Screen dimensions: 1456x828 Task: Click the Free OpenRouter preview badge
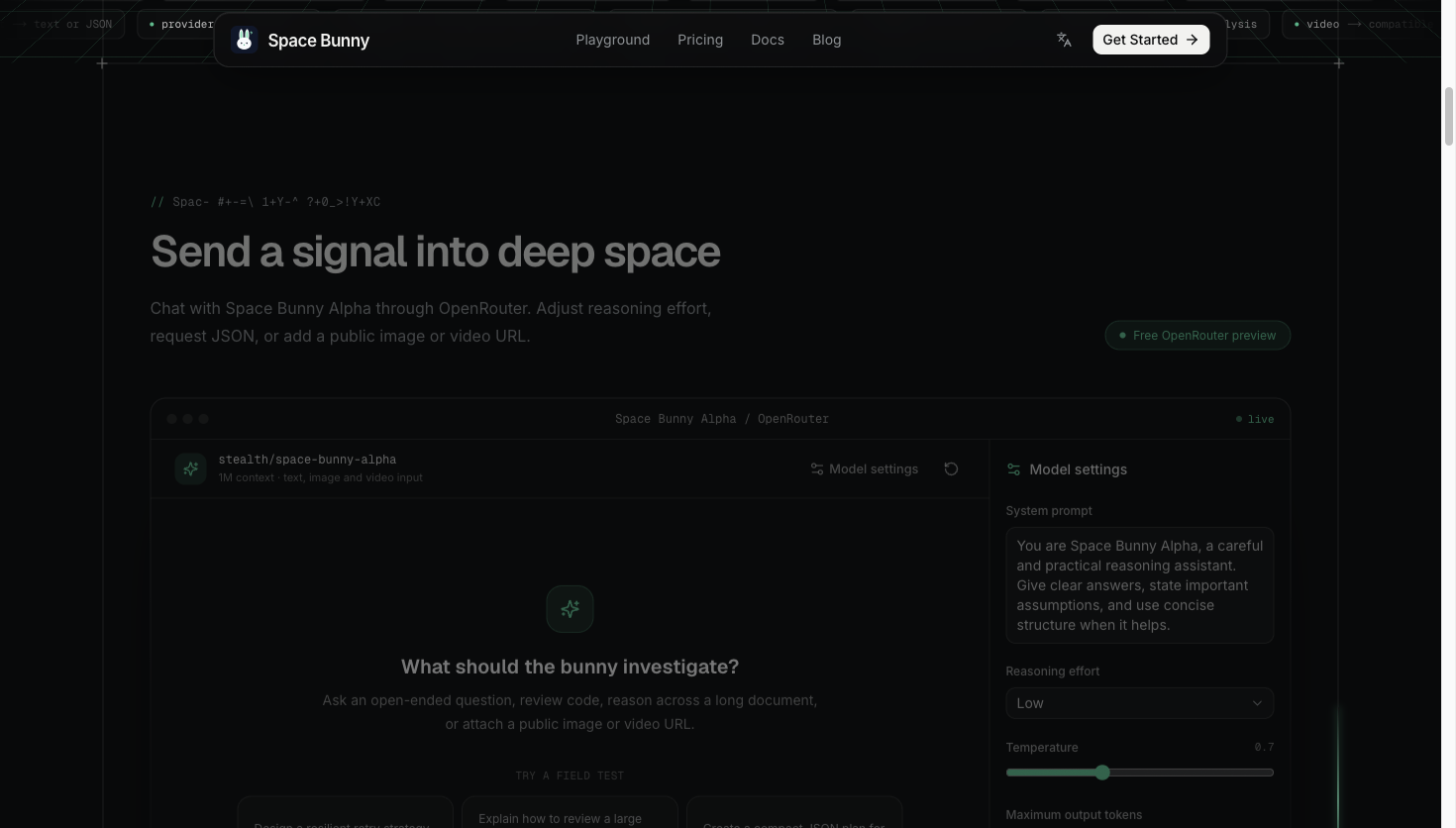[1197, 335]
